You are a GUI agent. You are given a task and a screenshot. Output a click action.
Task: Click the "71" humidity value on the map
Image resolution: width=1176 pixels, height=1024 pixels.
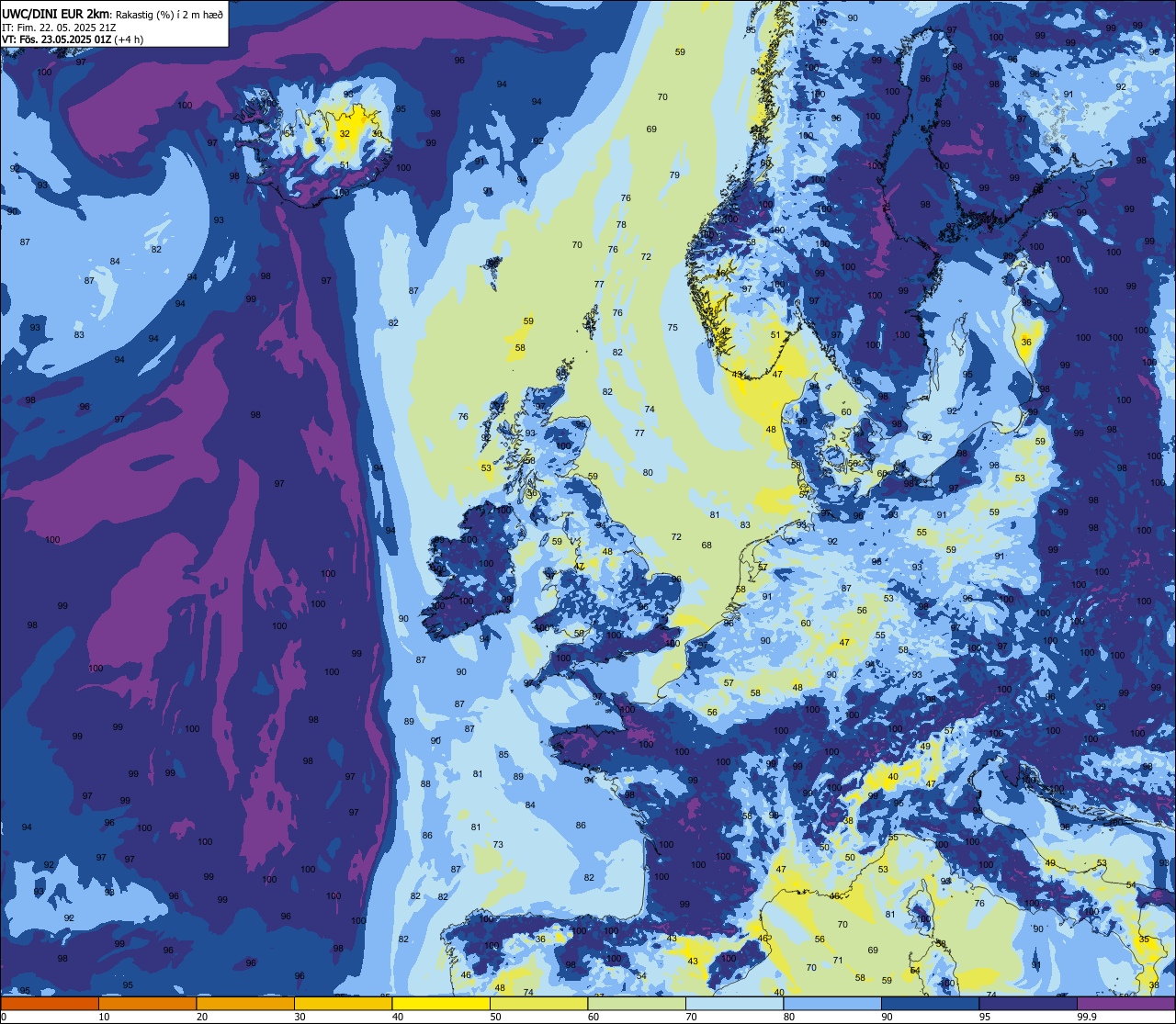coord(837,961)
